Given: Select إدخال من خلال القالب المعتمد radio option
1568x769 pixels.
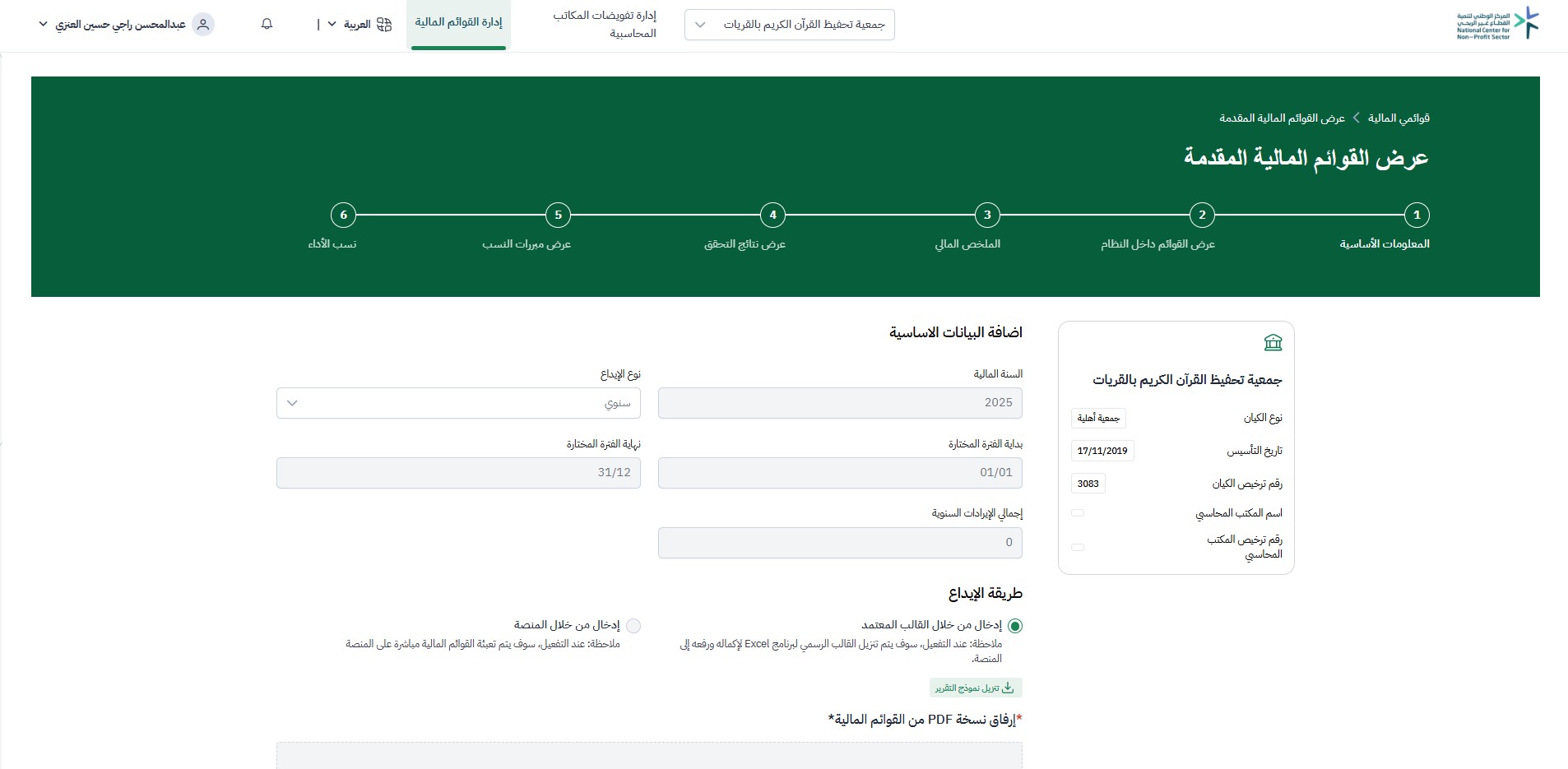Looking at the screenshot, I should [1015, 626].
